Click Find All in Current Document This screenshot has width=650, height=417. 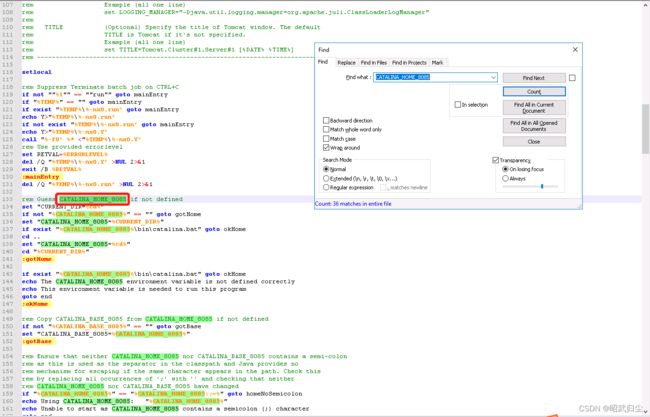pyautogui.click(x=534, y=108)
